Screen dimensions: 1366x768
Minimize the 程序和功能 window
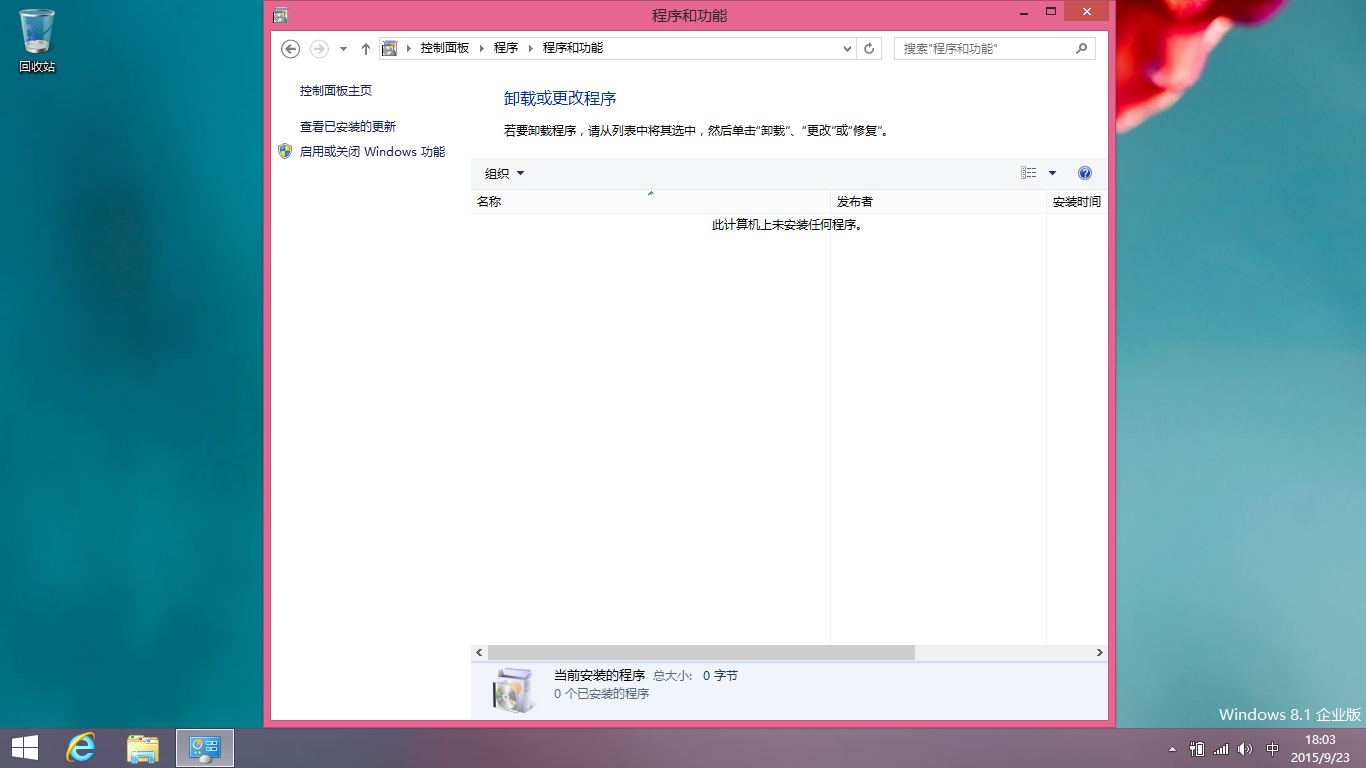coord(1022,12)
